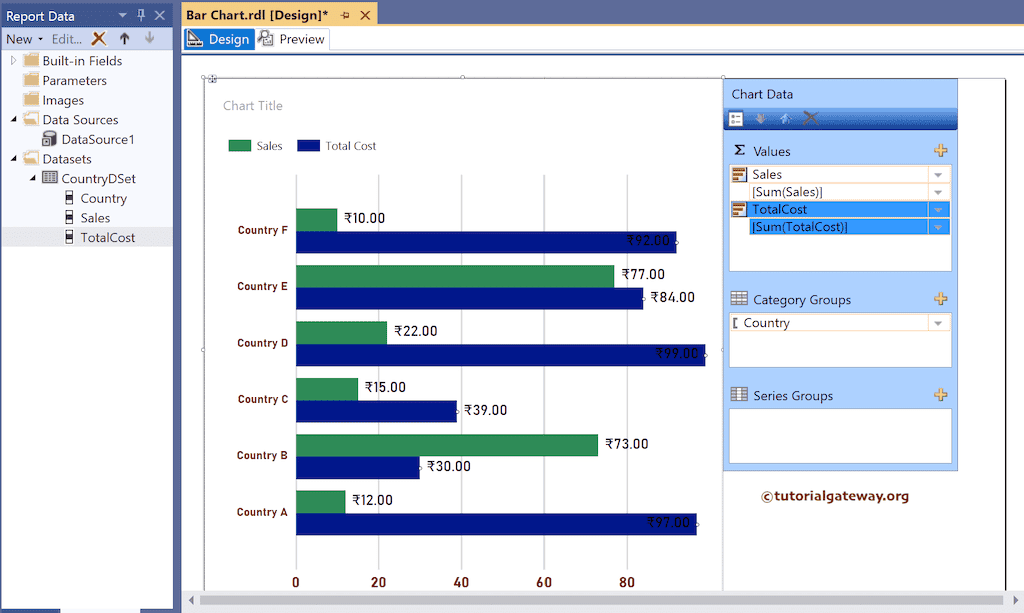Select the TotalCost field in CountryDSet
Image resolution: width=1024 pixels, height=613 pixels.
107,237
